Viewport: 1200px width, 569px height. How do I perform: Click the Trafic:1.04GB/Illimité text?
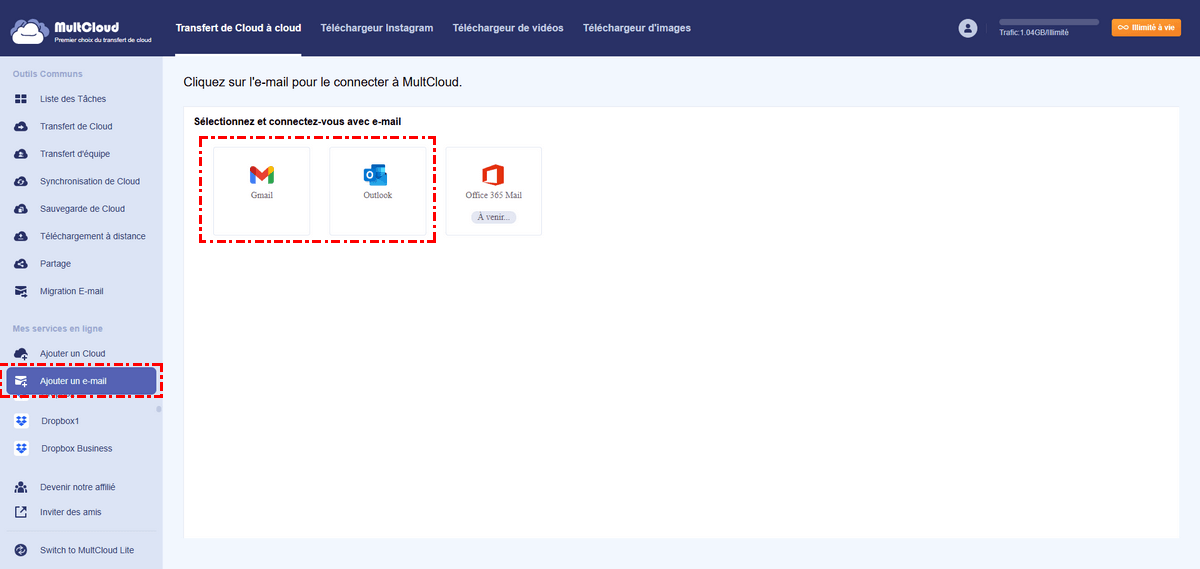(x=1034, y=33)
